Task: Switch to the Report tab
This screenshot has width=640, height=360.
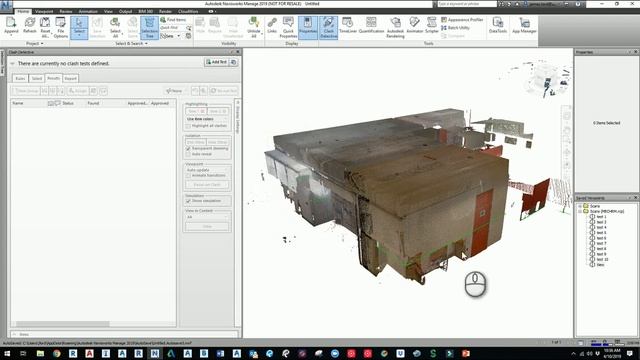Action: [x=71, y=78]
